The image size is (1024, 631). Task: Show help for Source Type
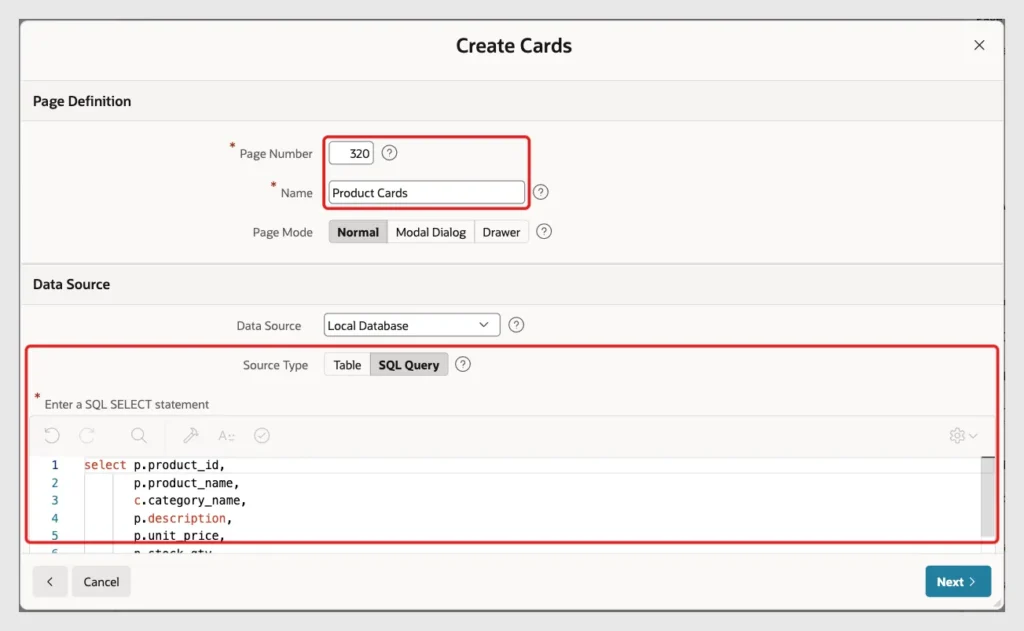pos(463,364)
